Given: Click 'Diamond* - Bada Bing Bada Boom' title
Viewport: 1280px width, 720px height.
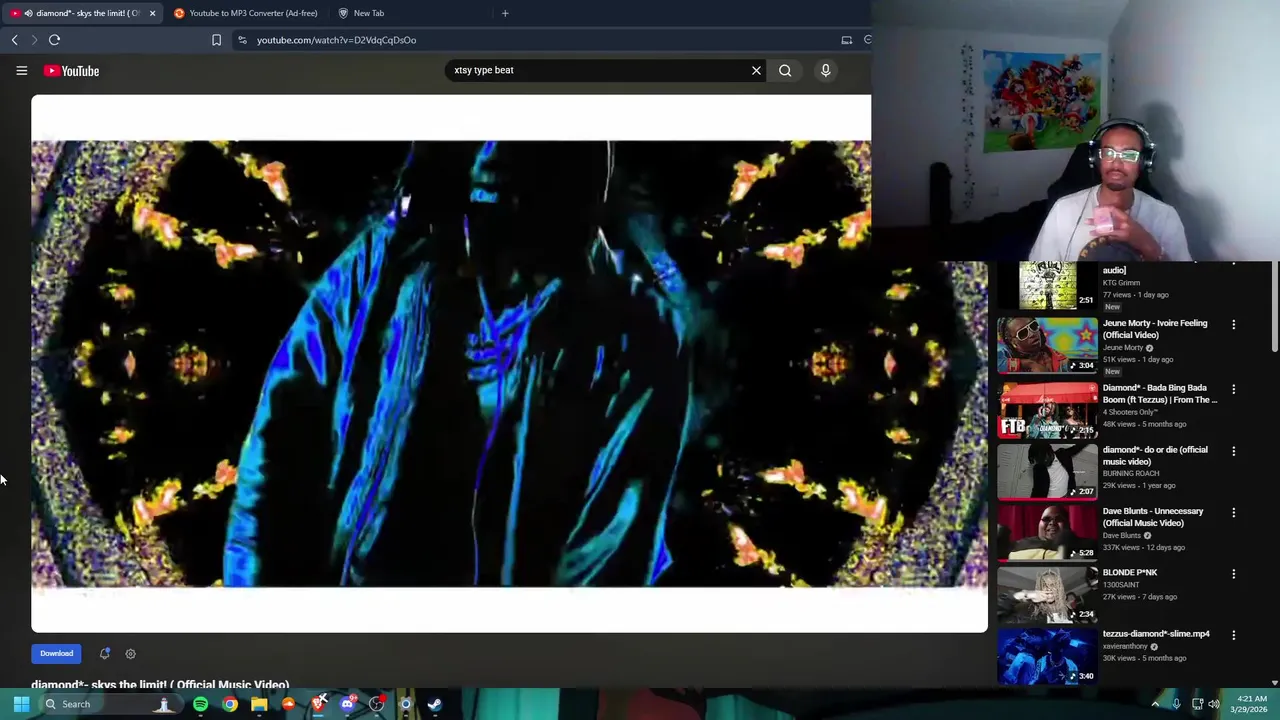Looking at the screenshot, I should coord(1160,394).
